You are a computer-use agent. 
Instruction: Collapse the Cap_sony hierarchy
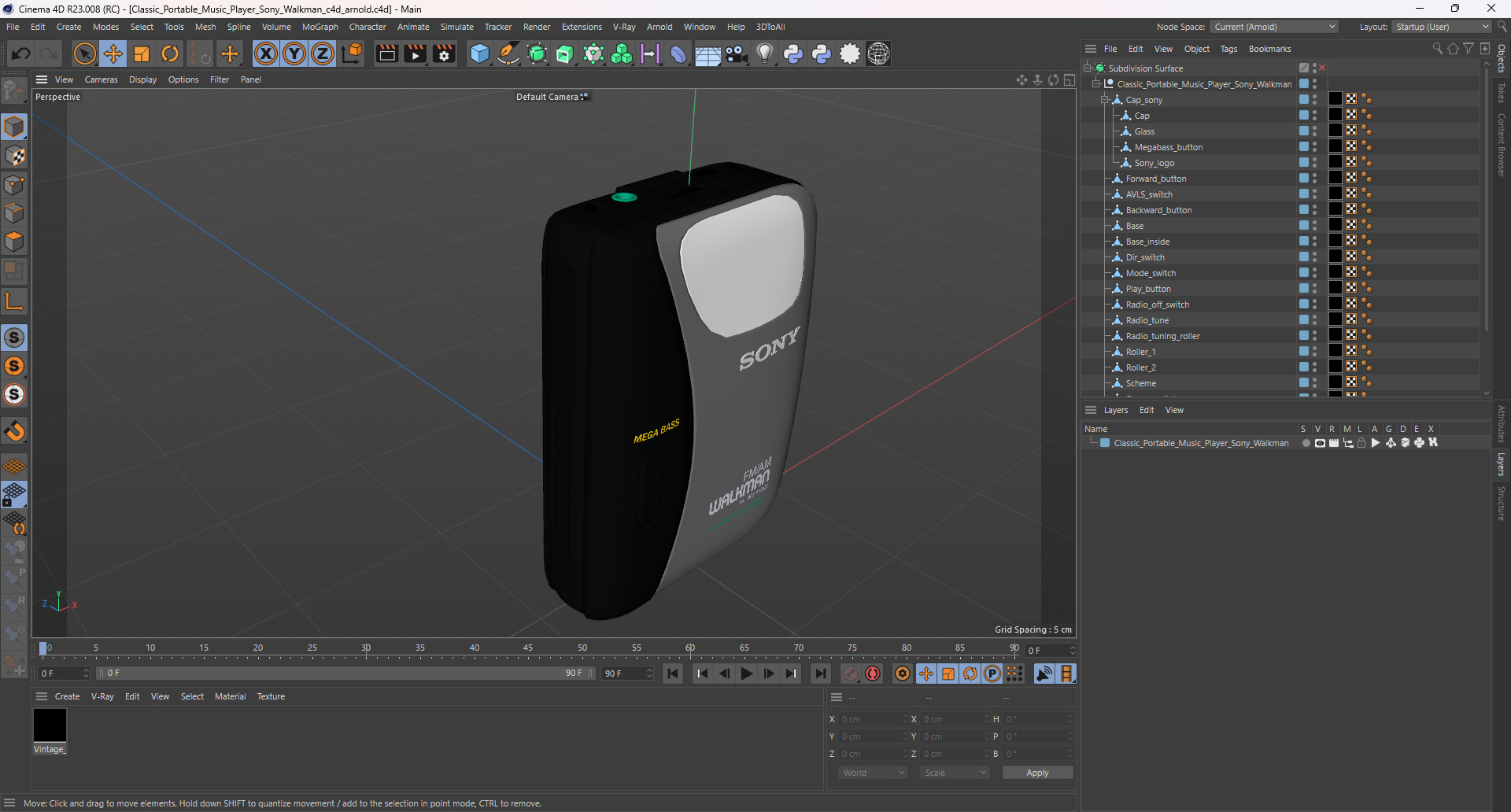pyautogui.click(x=1105, y=100)
